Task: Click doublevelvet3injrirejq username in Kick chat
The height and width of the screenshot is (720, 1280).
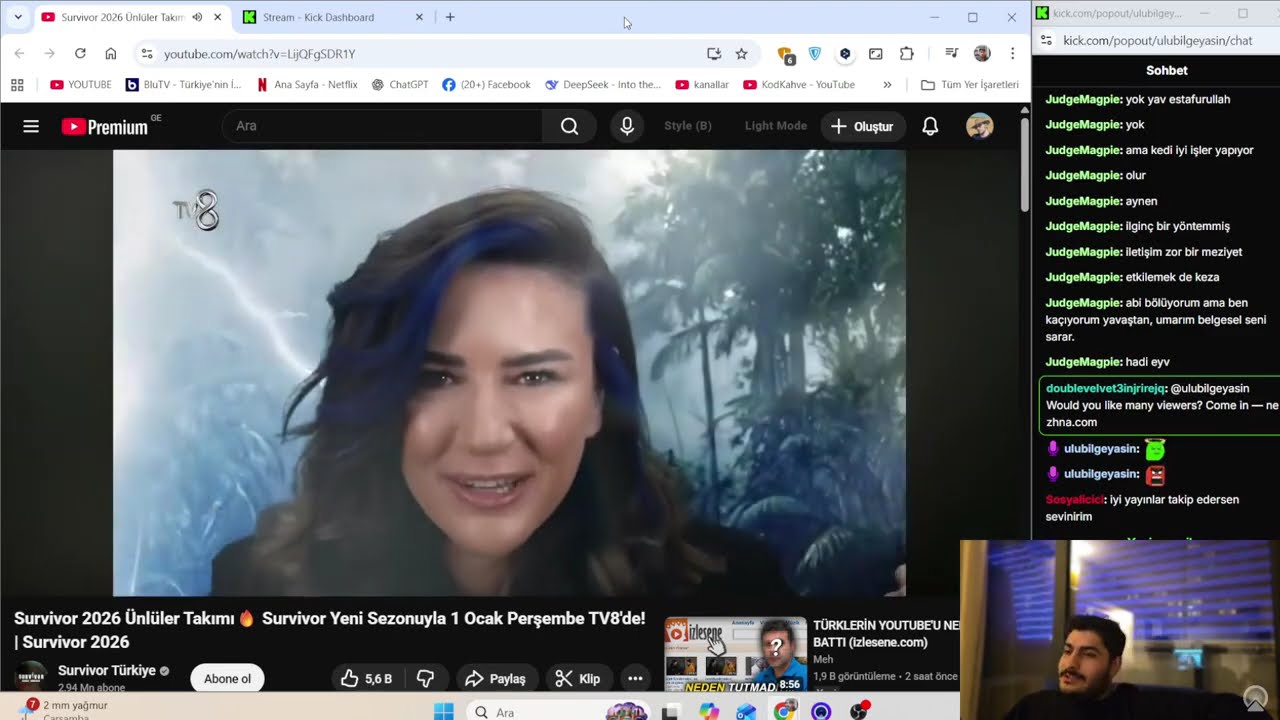Action: [x=1105, y=388]
